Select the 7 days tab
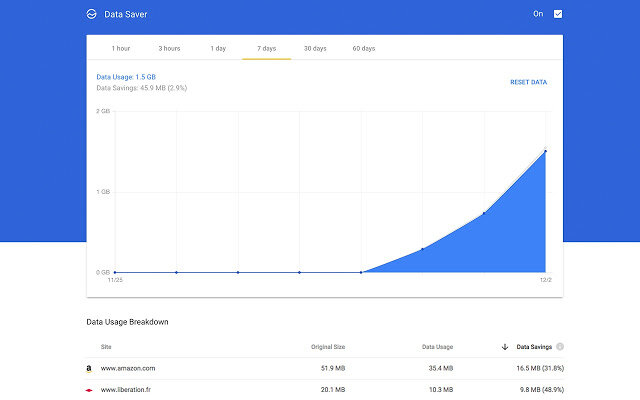 pyautogui.click(x=267, y=48)
